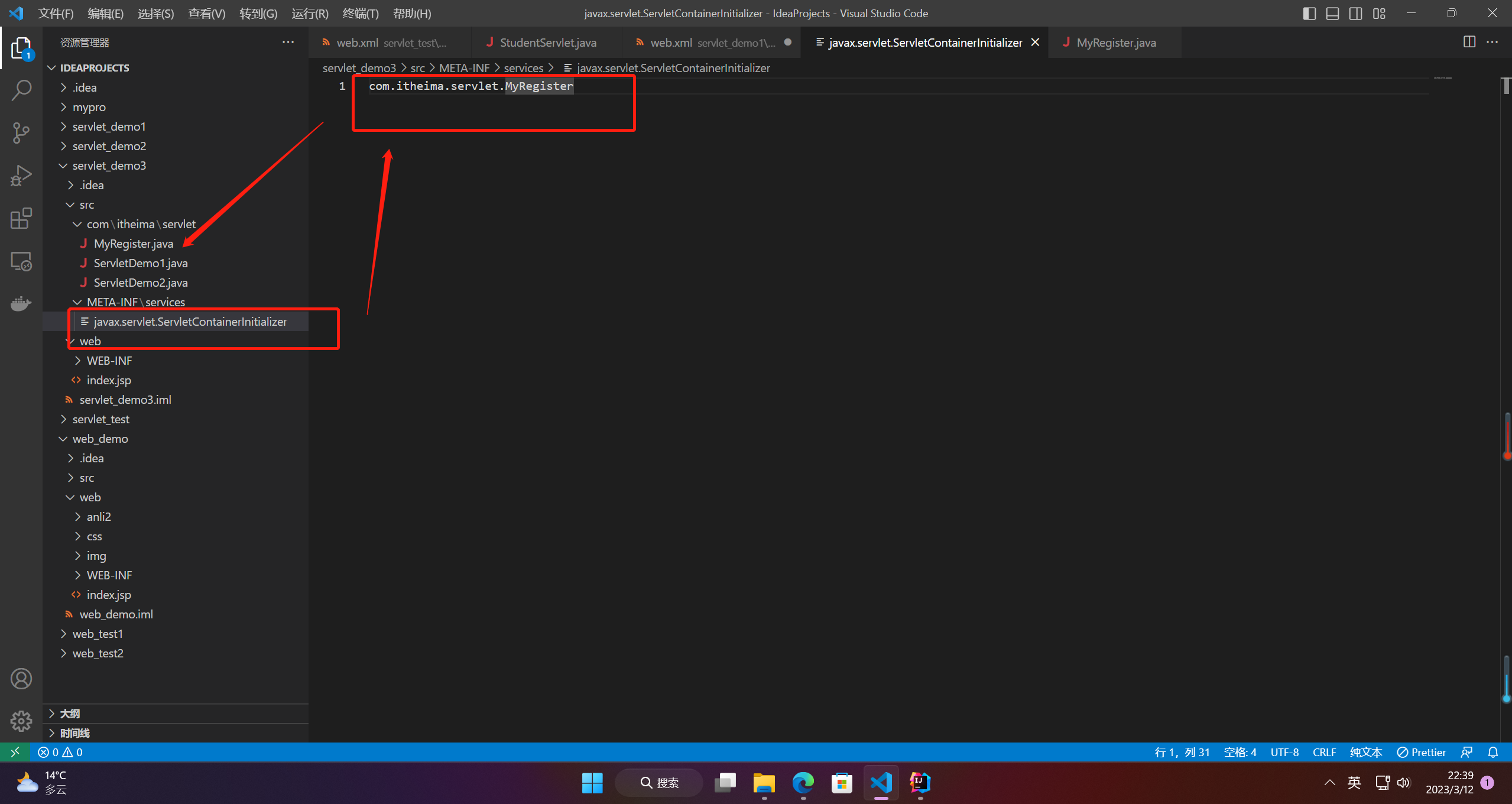Open notifications bell in status bar
The image size is (1512, 804).
point(1493,752)
